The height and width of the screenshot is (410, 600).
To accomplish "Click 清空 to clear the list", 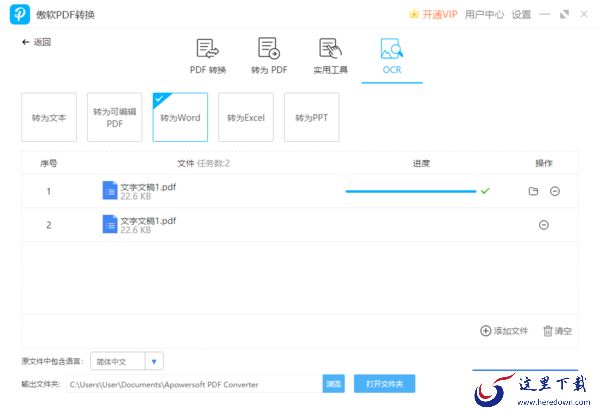I will 558,331.
